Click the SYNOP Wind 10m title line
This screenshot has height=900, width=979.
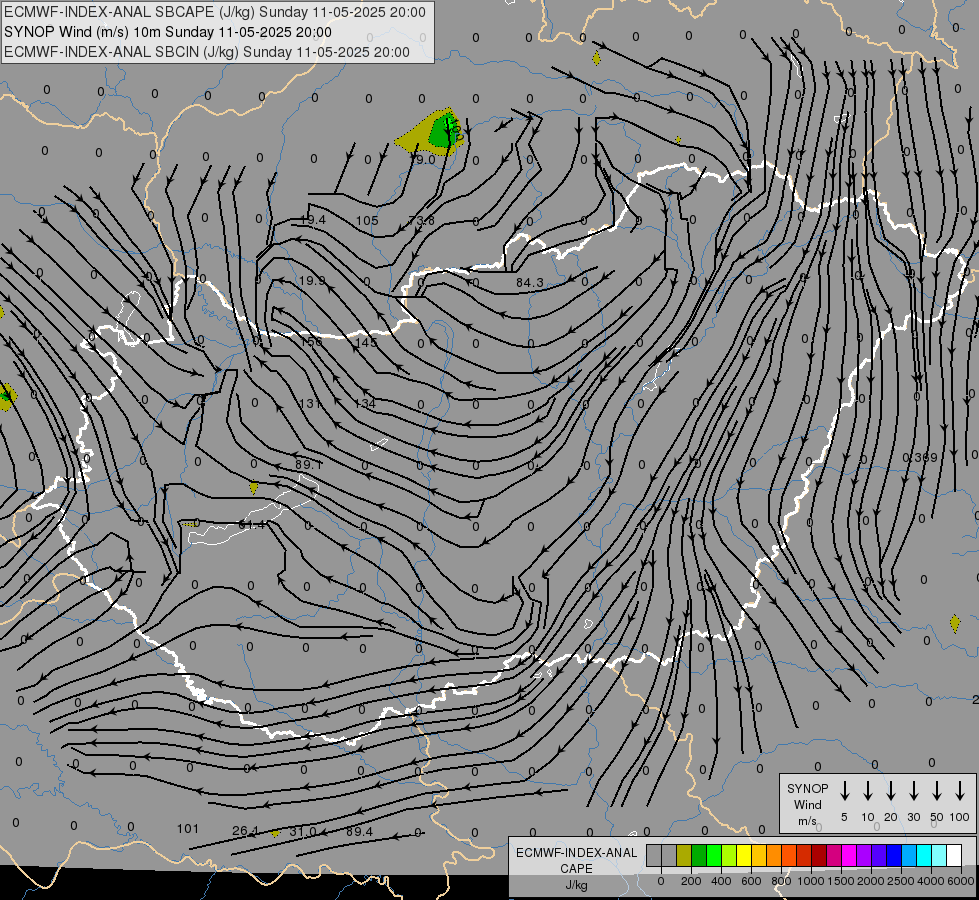pos(168,32)
